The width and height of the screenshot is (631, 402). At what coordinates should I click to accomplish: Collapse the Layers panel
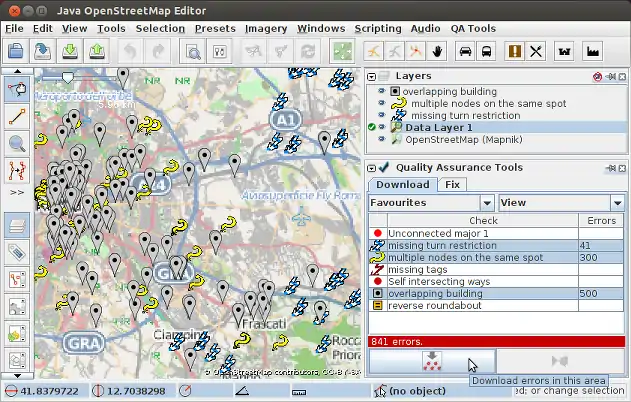click(371, 76)
